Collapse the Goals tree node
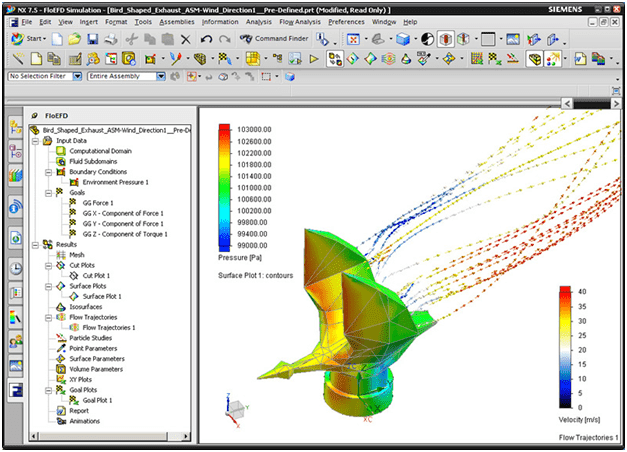The width and height of the screenshot is (627, 452). coord(48,193)
